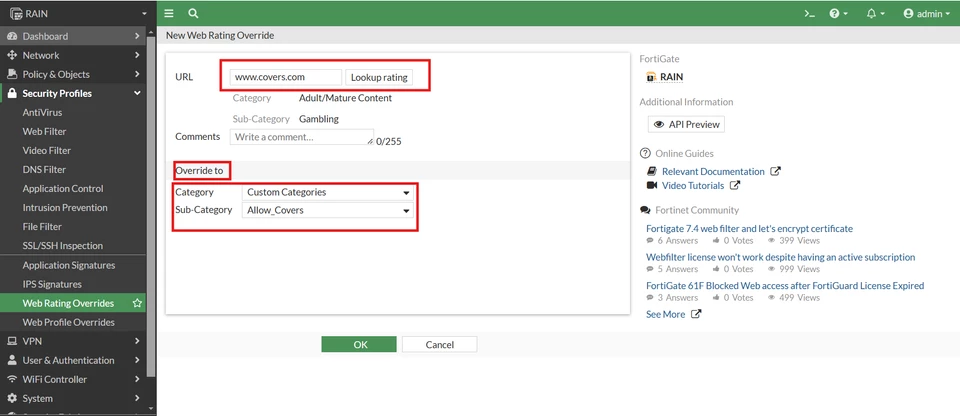Click the Fortinet Community chat icon

pyautogui.click(x=645, y=210)
